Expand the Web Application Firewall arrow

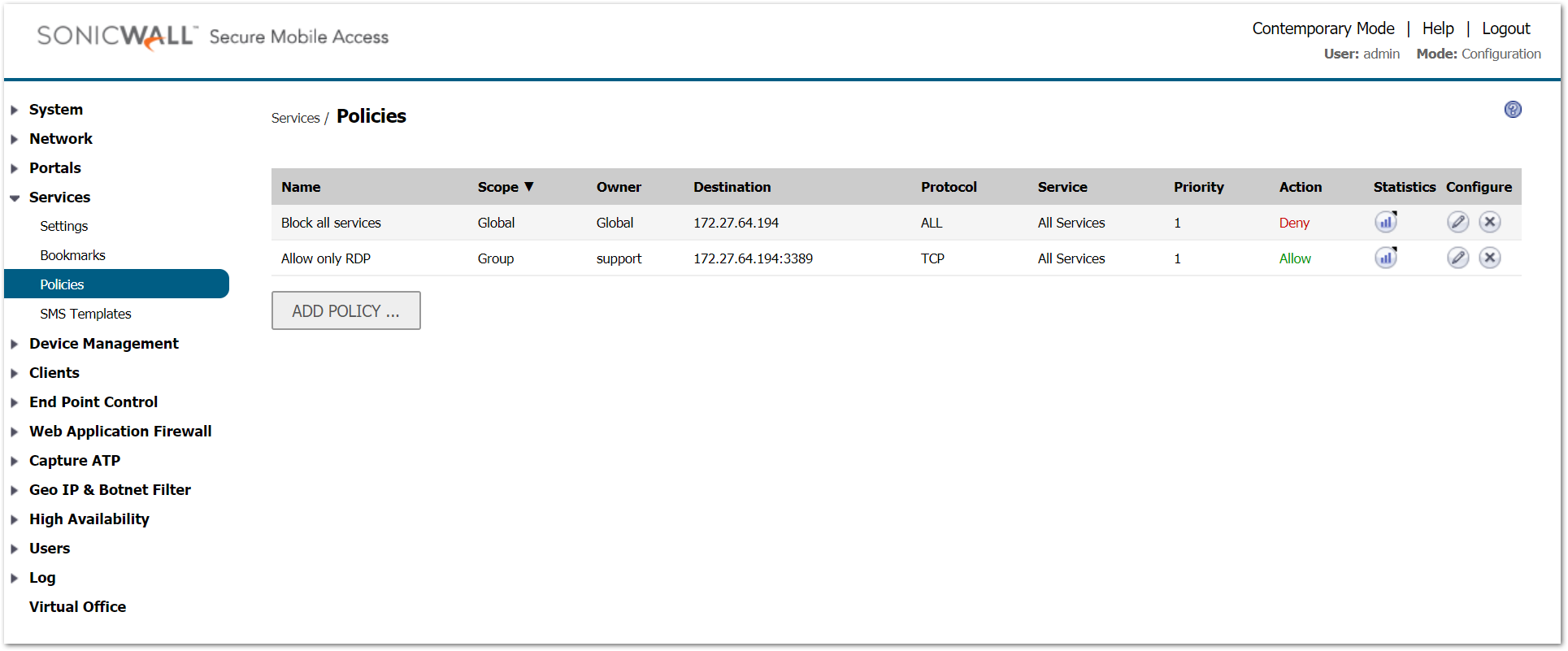pyautogui.click(x=15, y=432)
